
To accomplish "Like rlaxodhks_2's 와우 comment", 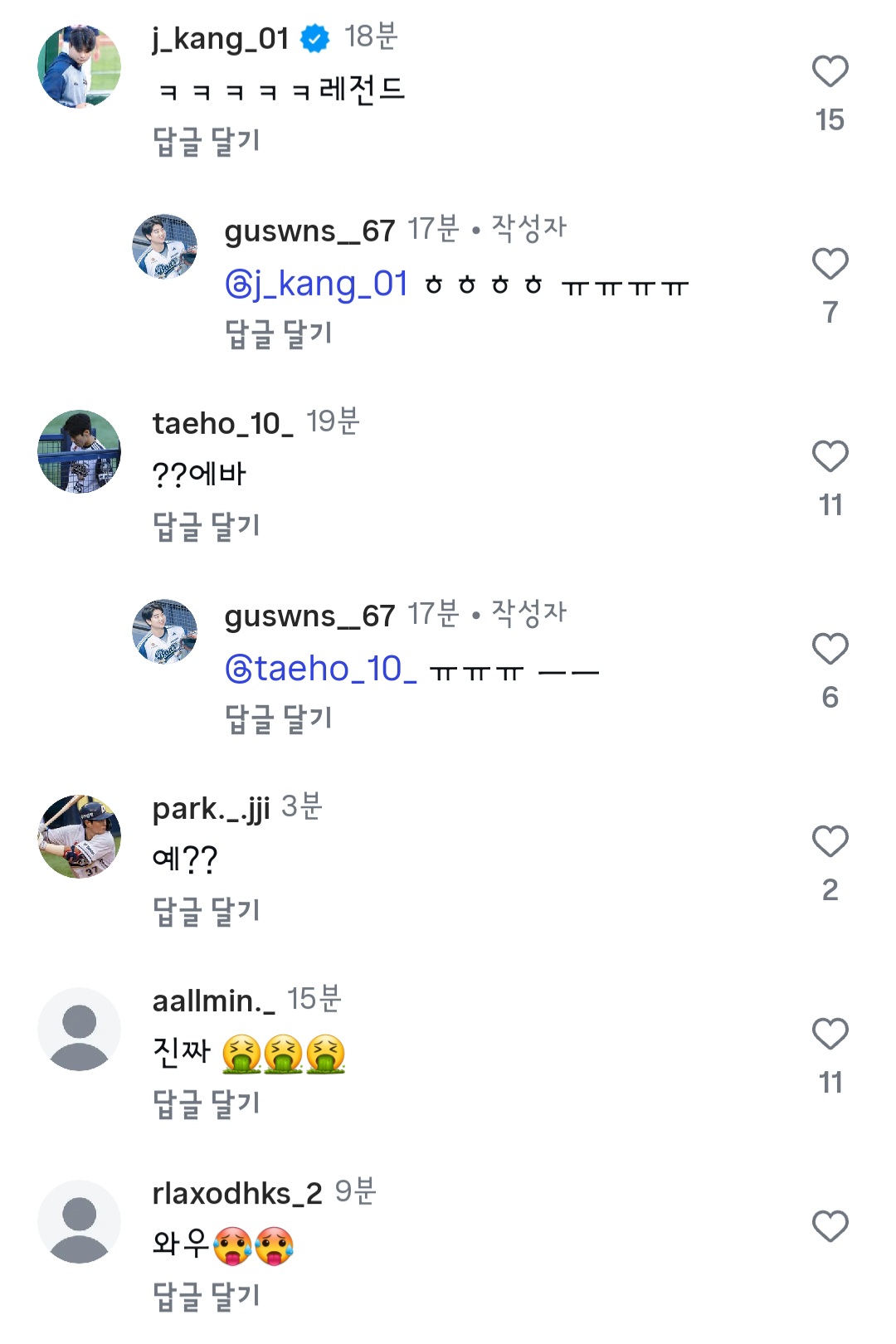I will 830,1226.
